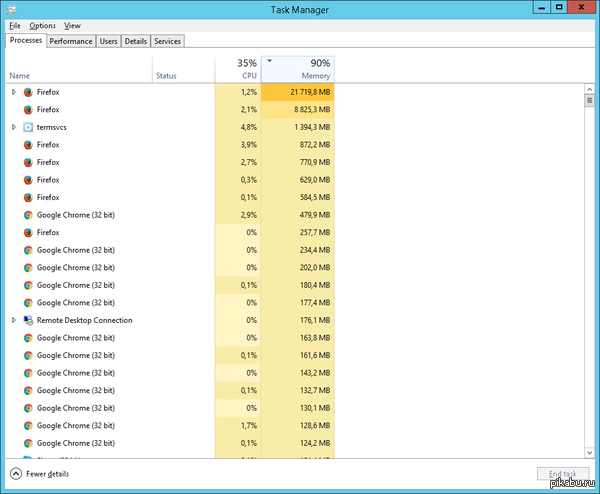600x494 pixels.
Task: Click Firefox icon in 629,0 MB row
Action: point(28,180)
